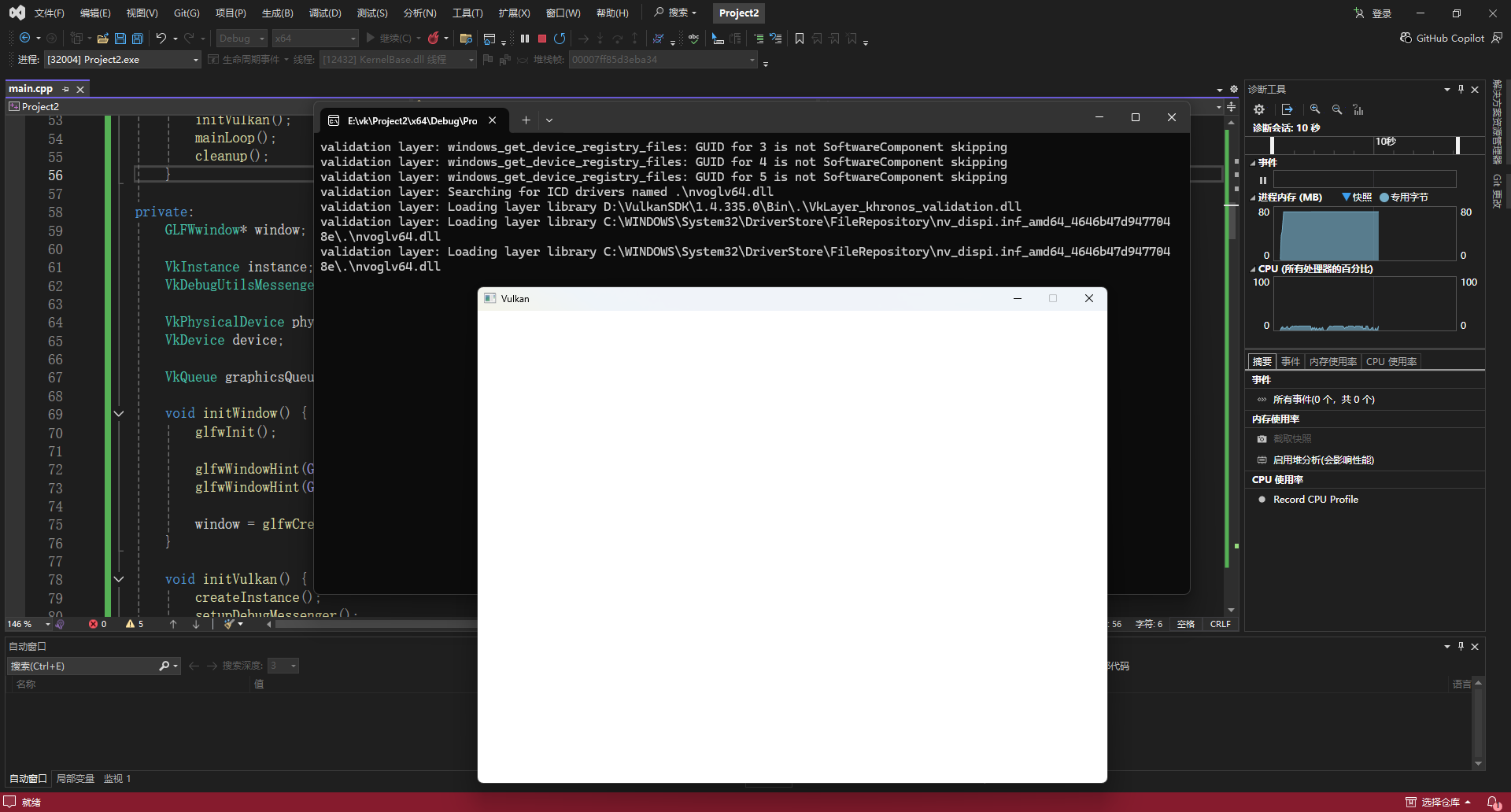This screenshot has height=812, width=1511.
Task: Click the warnings count indicator
Action: [135, 624]
